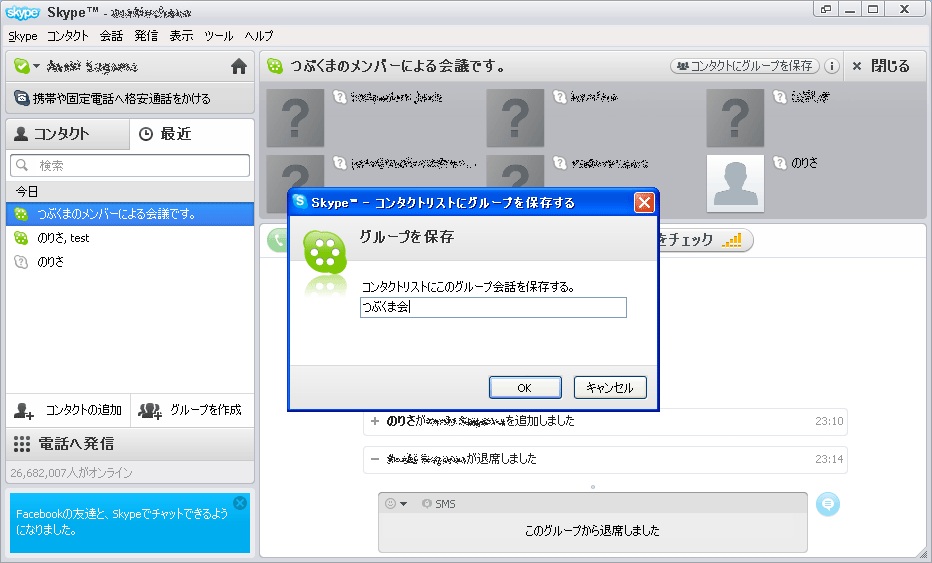Open the 発信 menu
This screenshot has height=563, width=932.
click(x=146, y=36)
